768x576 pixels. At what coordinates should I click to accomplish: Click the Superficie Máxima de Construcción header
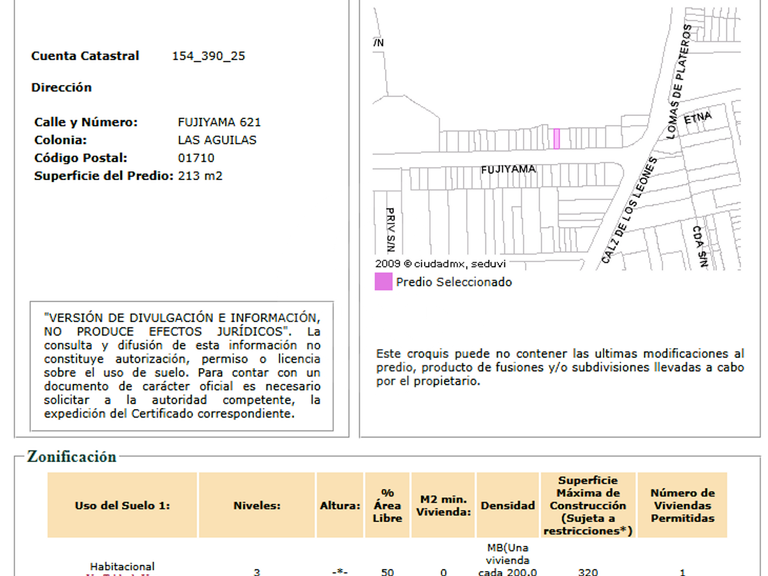pyautogui.click(x=588, y=505)
